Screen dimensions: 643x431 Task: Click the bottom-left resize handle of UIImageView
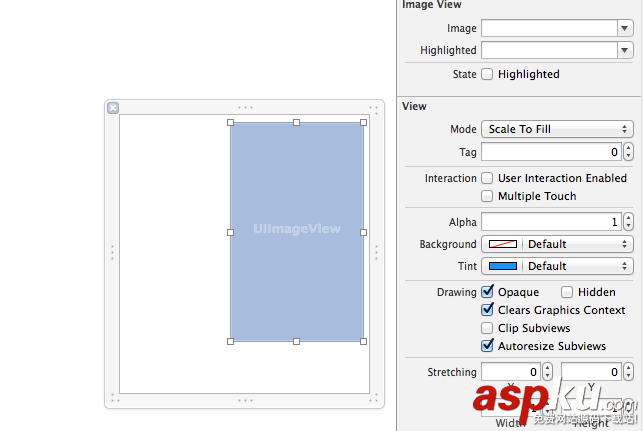(x=230, y=341)
